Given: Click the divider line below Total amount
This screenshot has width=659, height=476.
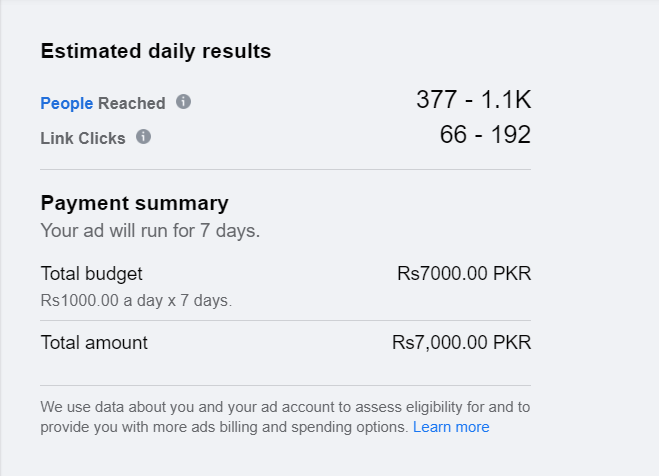Looking at the screenshot, I should 285,385.
